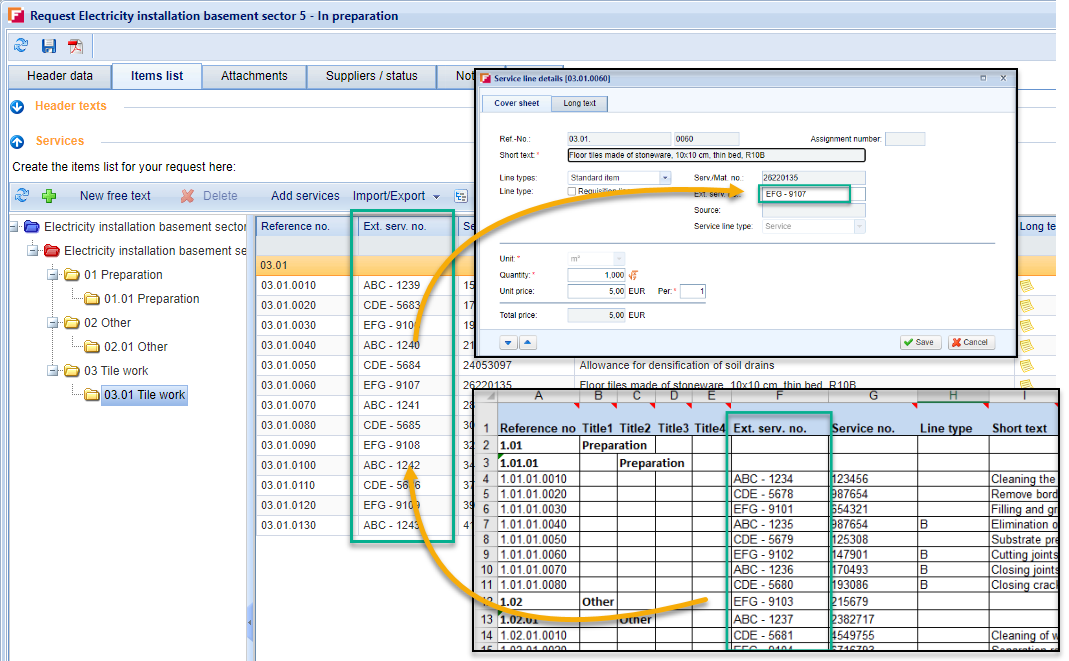Click Add services in toolbar
1069x661 pixels.
[305, 196]
